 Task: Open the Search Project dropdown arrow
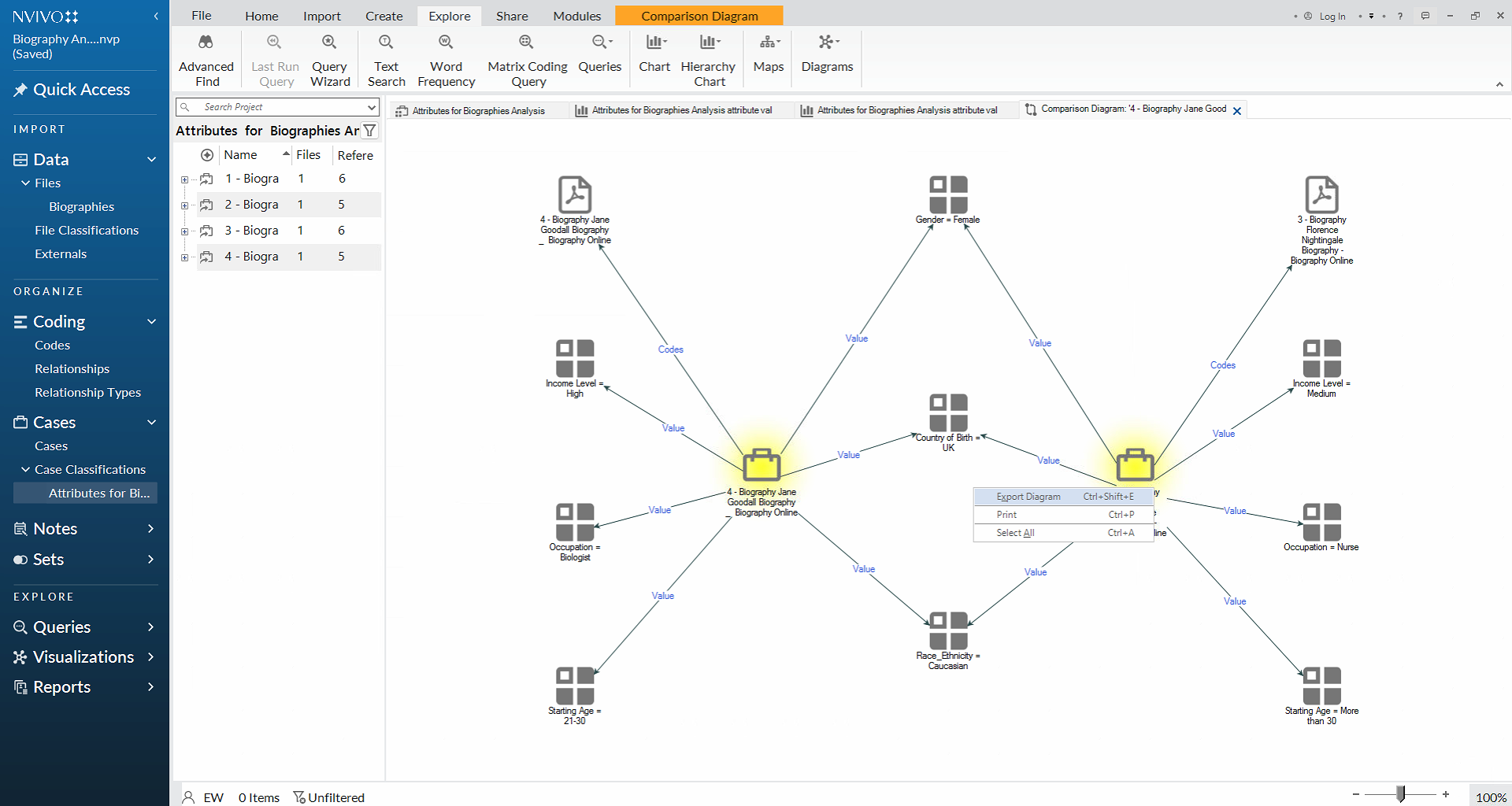click(371, 107)
